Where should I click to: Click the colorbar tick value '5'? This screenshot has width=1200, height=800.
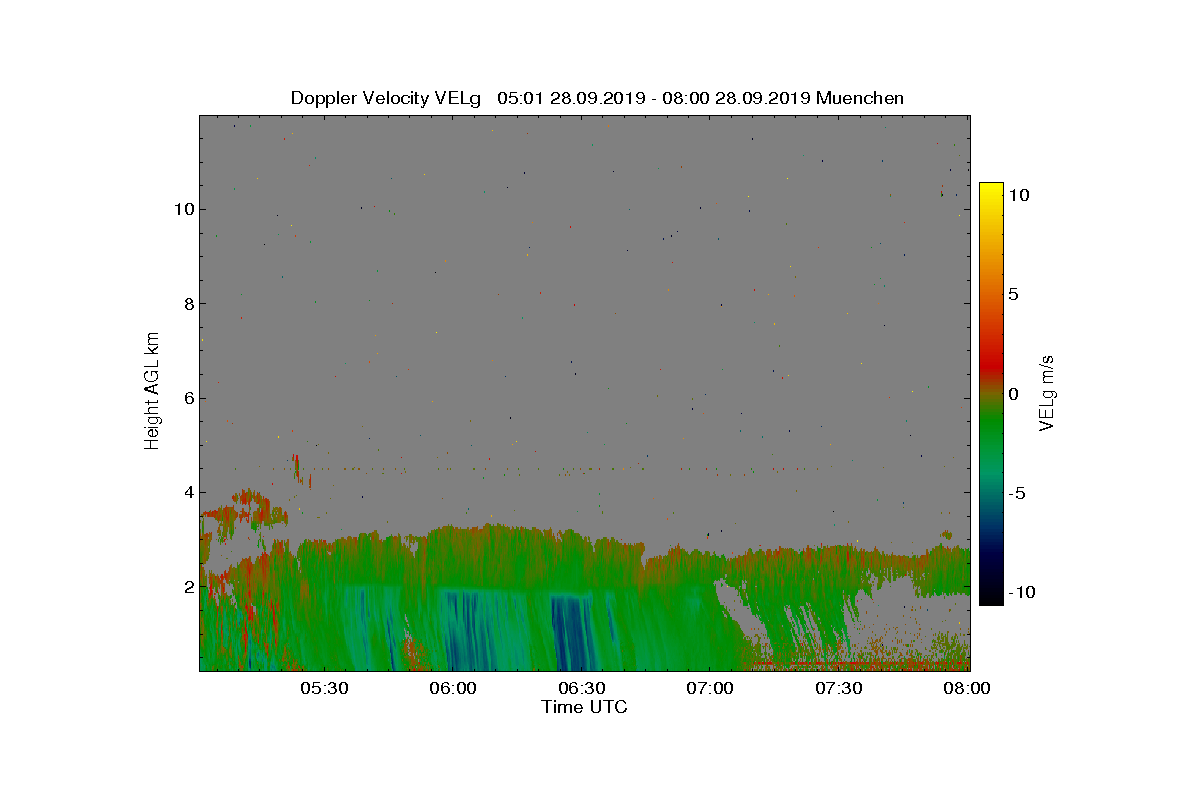click(x=1013, y=295)
